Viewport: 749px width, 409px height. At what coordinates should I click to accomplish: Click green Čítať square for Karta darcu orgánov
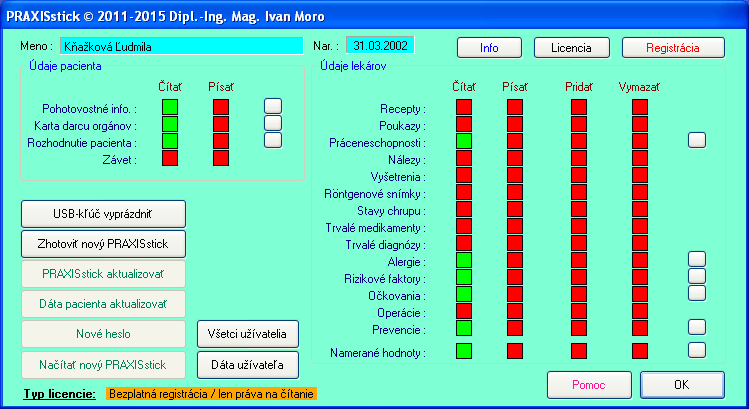pyautogui.click(x=170, y=124)
